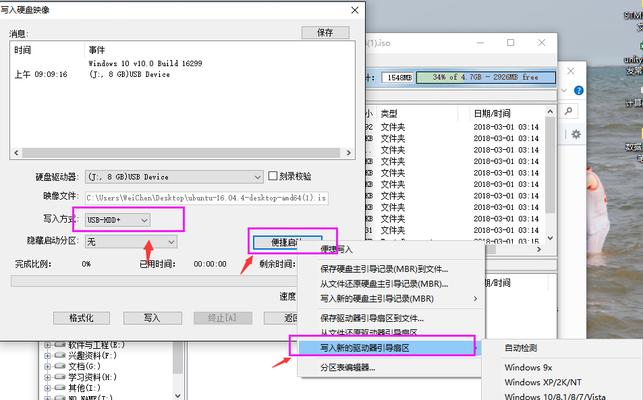Expand the 兴趣资料(F:) drive node
643x400 pixels.
click(x=47, y=355)
